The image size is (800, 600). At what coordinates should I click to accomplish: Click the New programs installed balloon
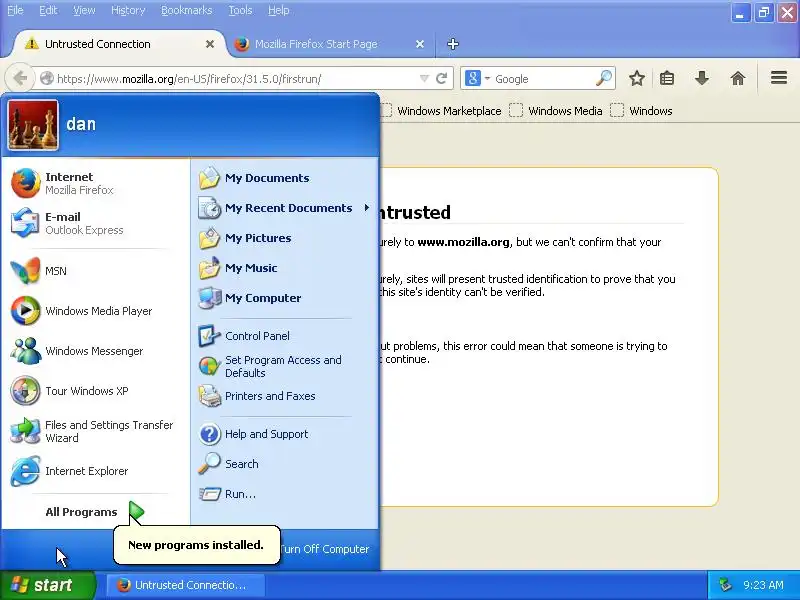point(196,545)
